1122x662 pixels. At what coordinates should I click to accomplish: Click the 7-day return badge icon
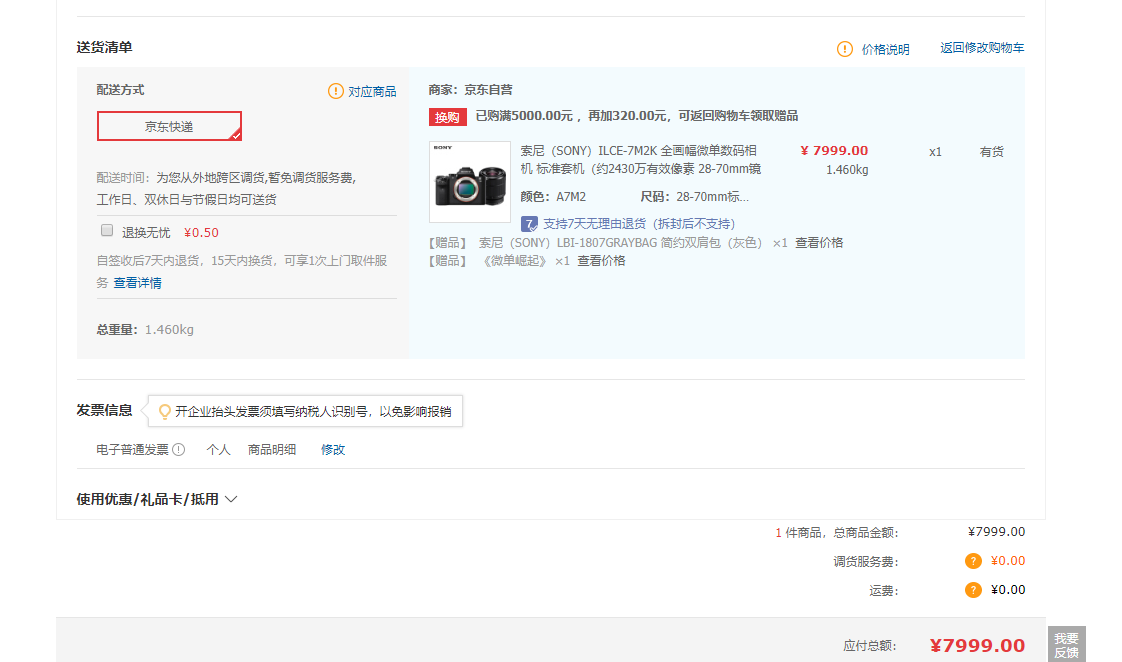click(529, 224)
